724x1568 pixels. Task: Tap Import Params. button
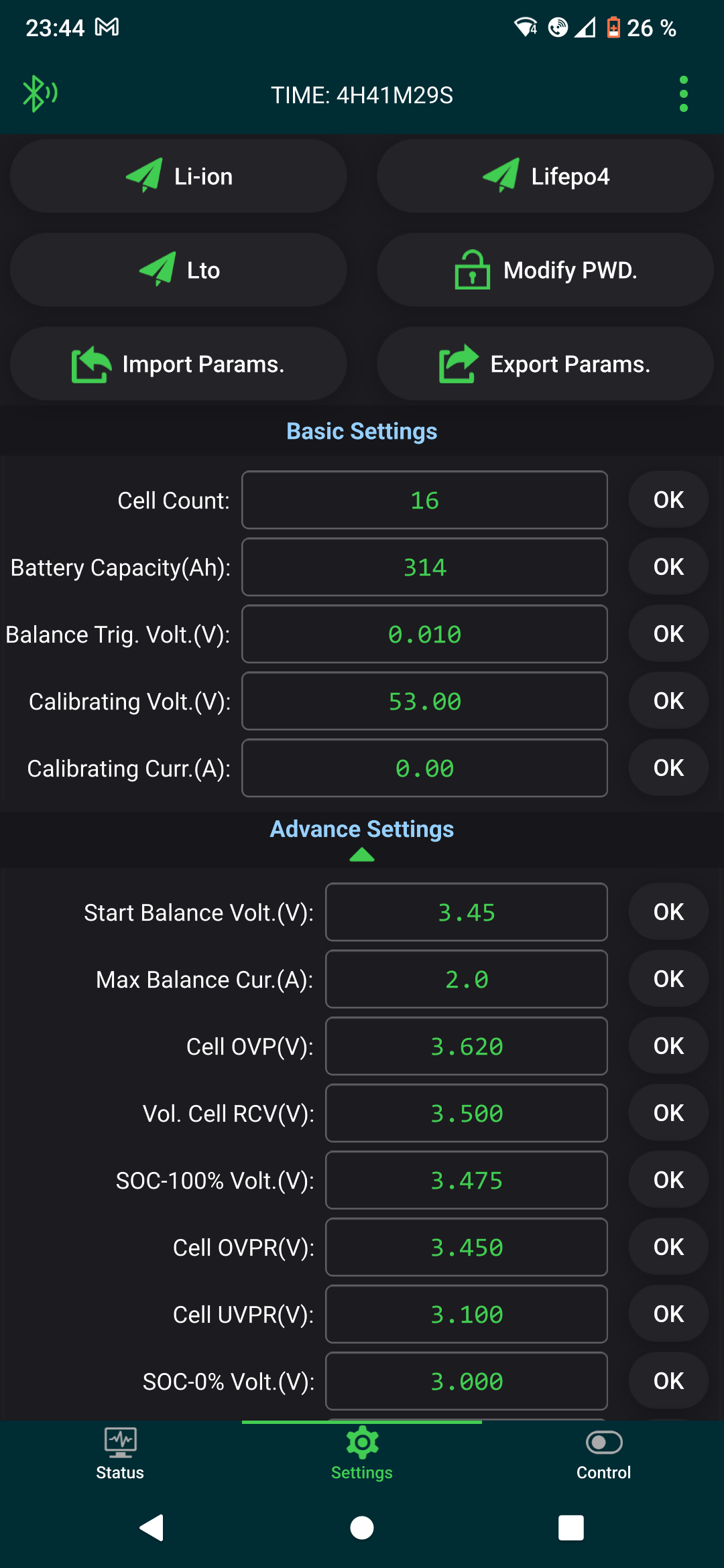coord(178,364)
